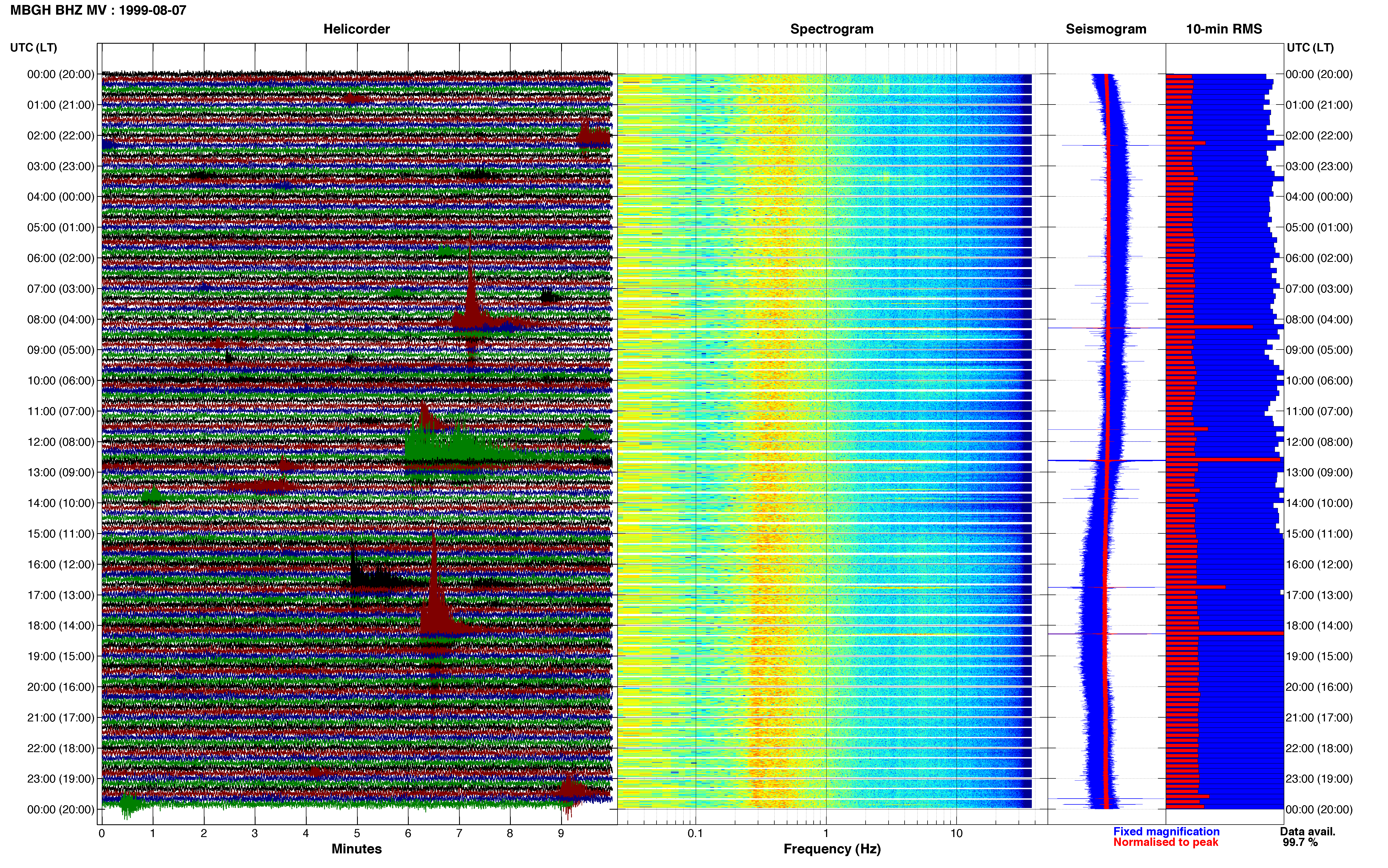Click the '99.7 %' data availability value
Screen dimensions: 1388x868
1300,842
